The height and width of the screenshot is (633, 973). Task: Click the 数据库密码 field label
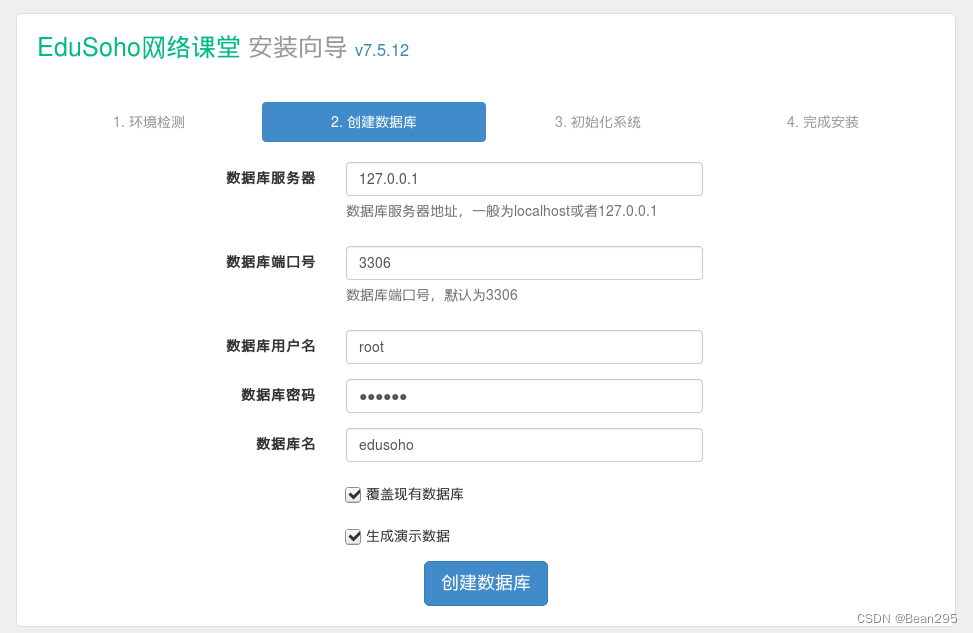click(278, 395)
